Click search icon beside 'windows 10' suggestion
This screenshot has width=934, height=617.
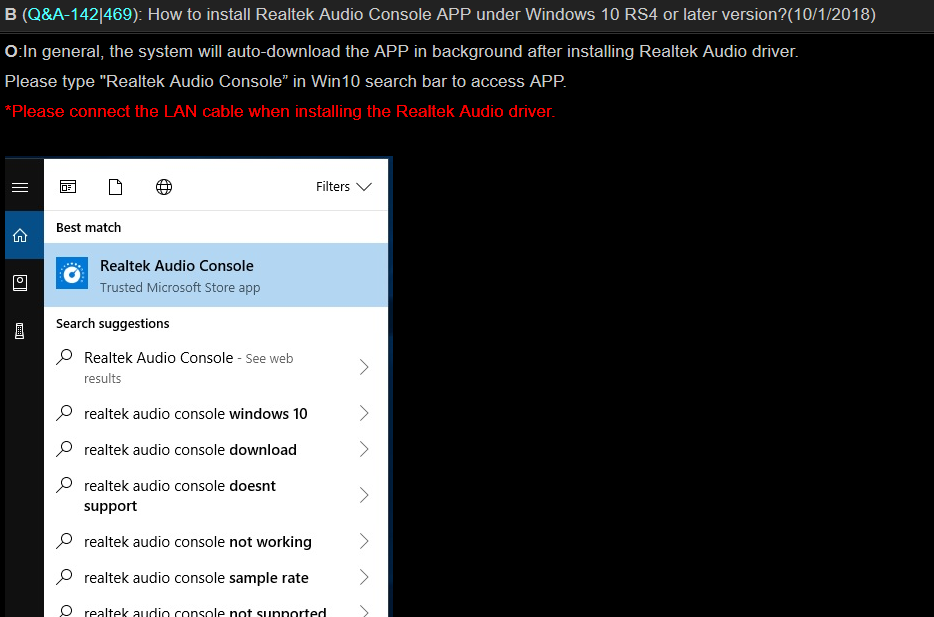tap(64, 412)
